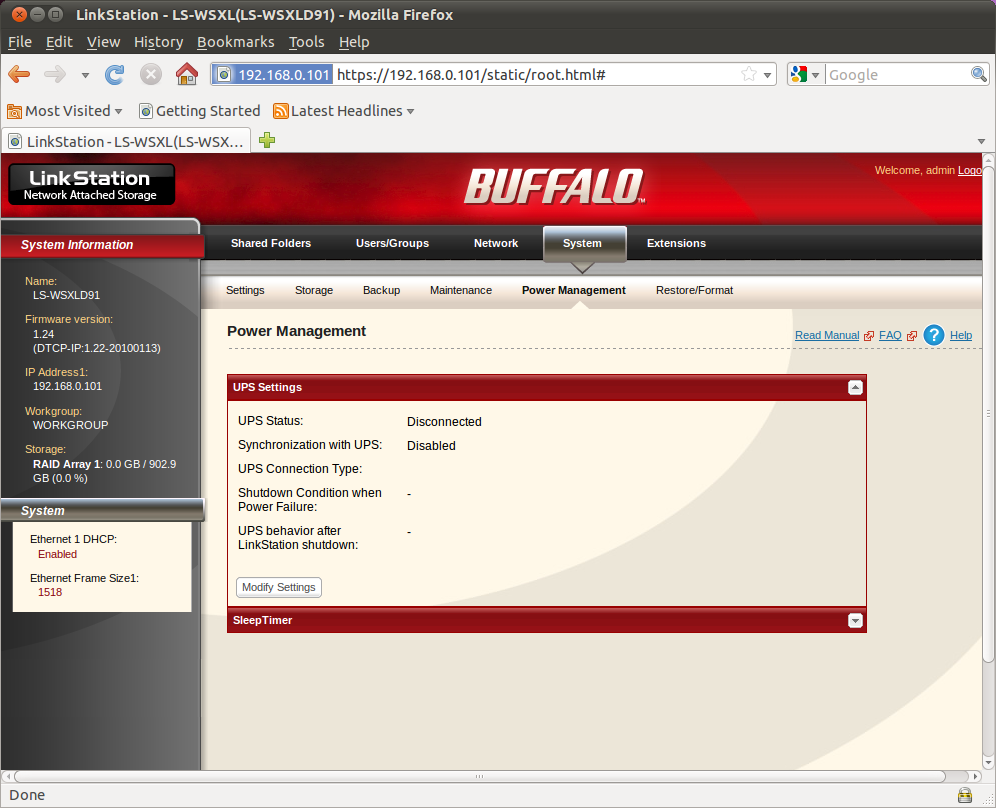Click the Enabled value under Ethernet 1 DHCP
996x808 pixels.
[57, 555]
